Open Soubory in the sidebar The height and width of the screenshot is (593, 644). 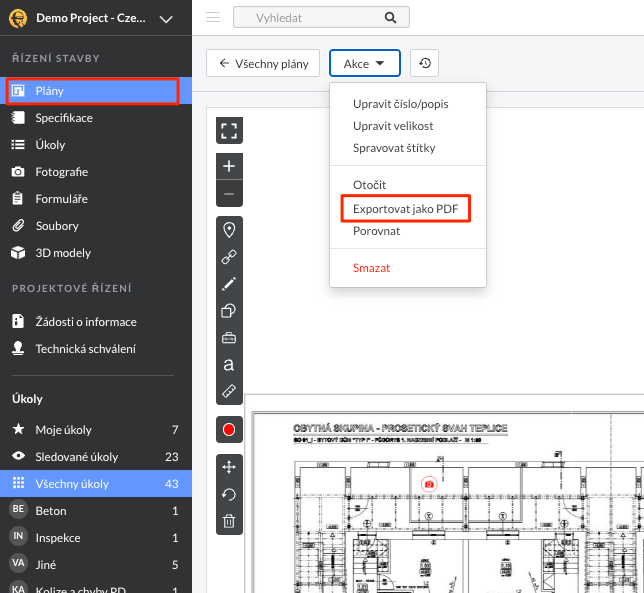(x=96, y=226)
